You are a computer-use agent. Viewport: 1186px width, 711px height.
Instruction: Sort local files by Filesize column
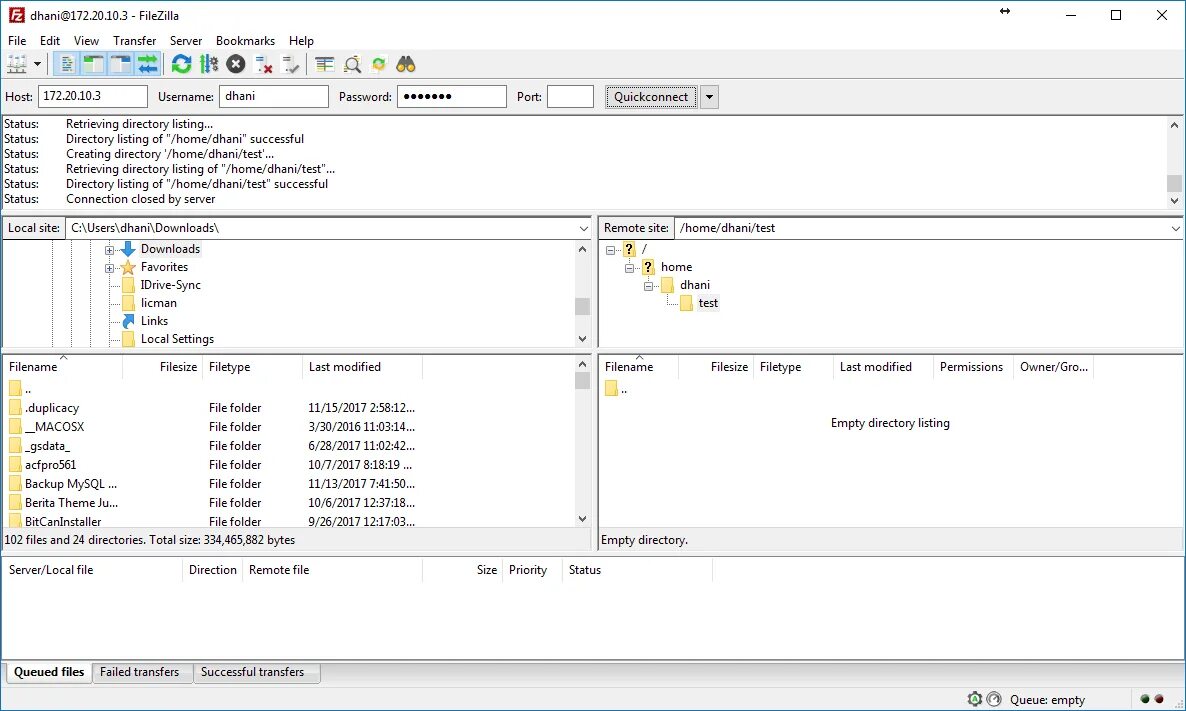point(163,367)
